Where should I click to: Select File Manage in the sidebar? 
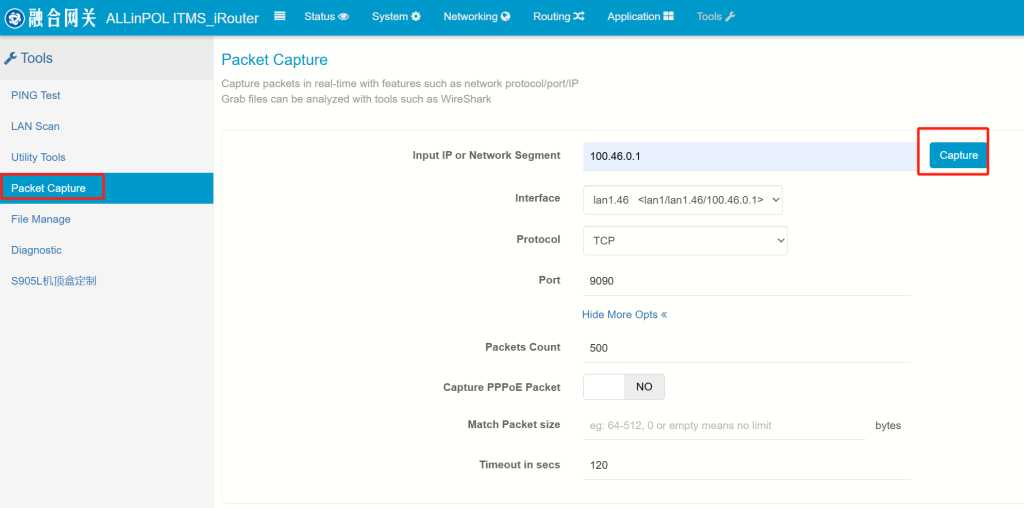click(40, 219)
